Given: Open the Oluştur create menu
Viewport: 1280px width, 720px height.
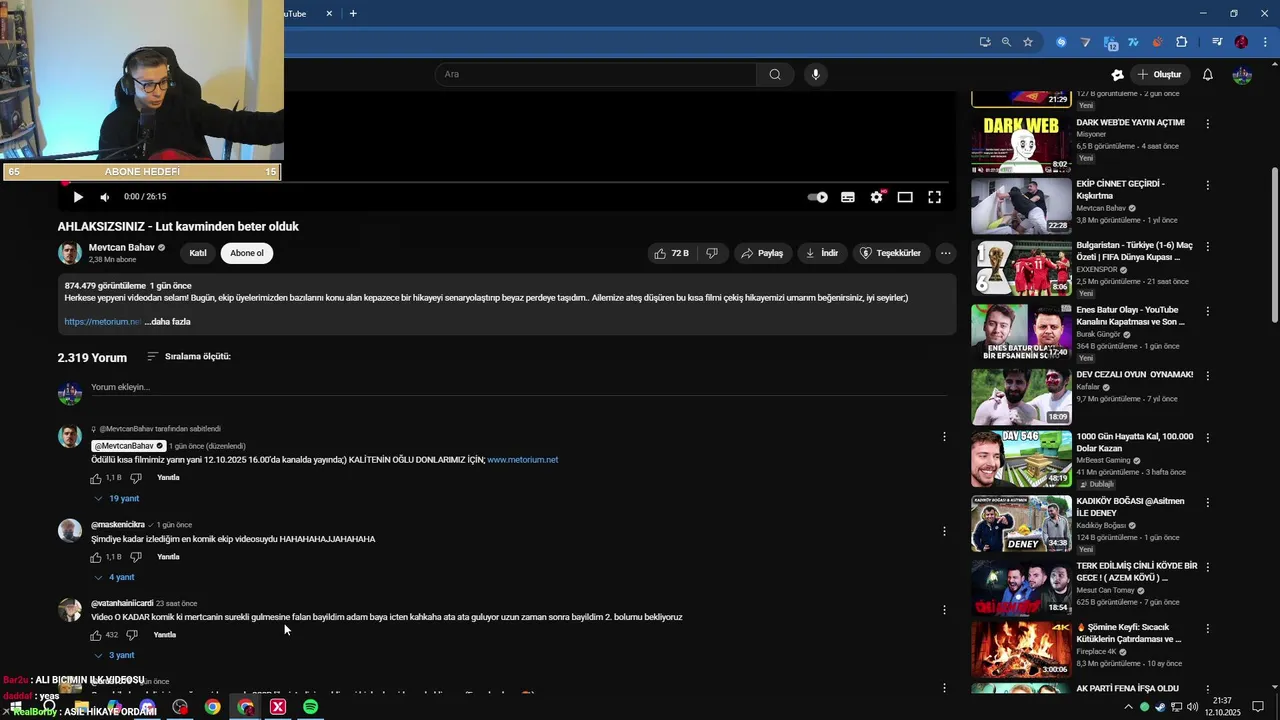Looking at the screenshot, I should [x=1160, y=74].
